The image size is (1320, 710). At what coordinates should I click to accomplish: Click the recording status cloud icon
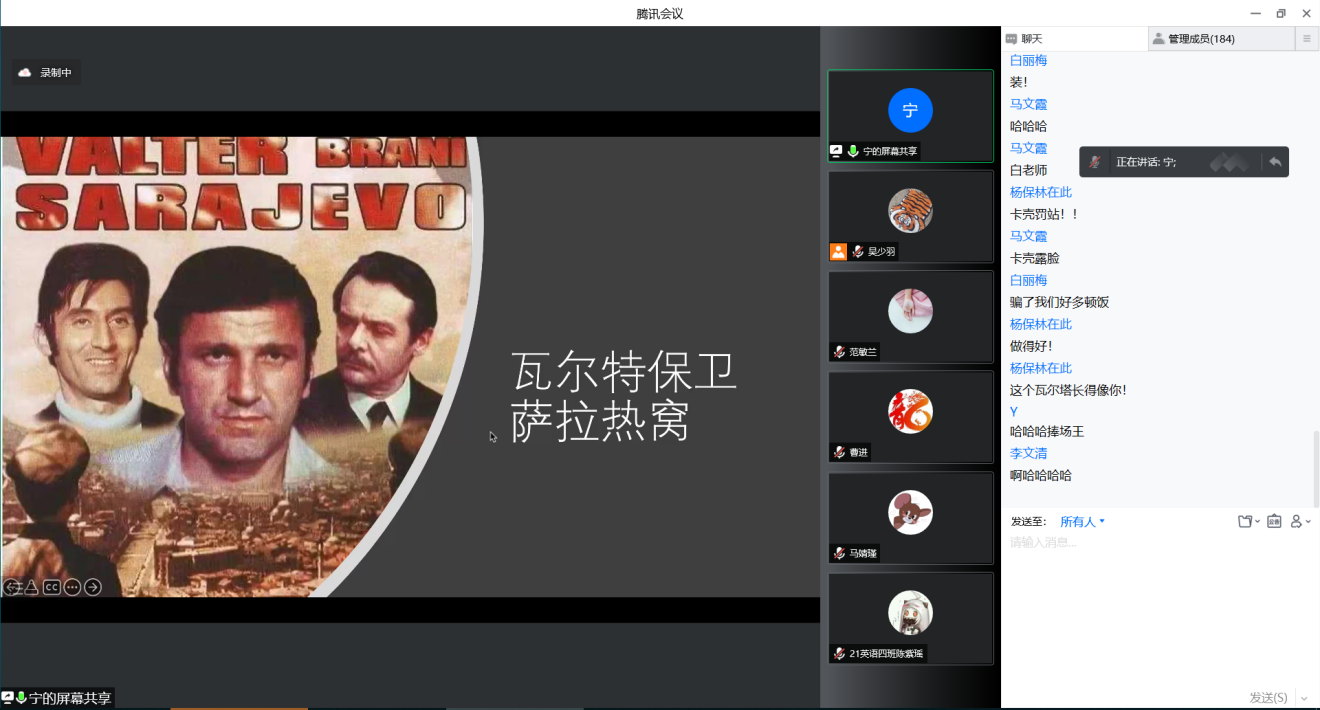[25, 73]
